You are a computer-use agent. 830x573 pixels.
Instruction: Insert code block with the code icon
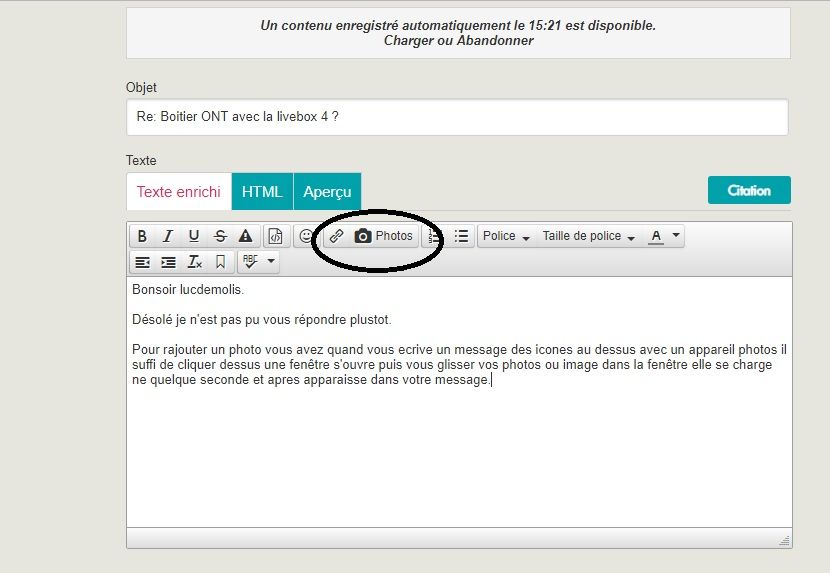click(276, 236)
